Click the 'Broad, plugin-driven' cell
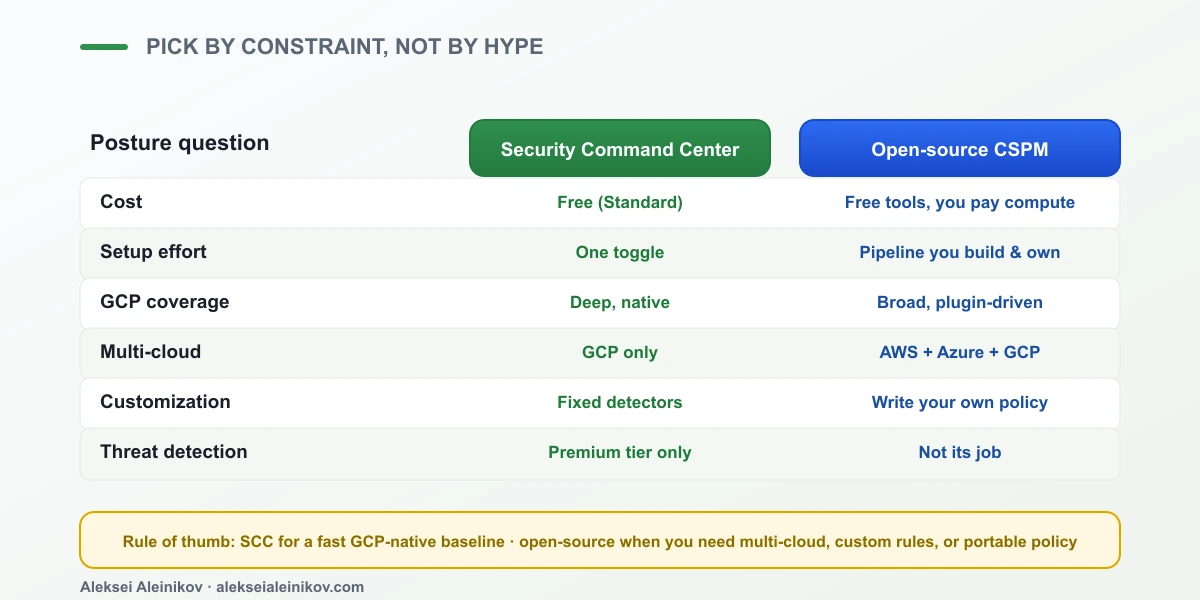Screen dimensions: 1200x600 pos(960,302)
